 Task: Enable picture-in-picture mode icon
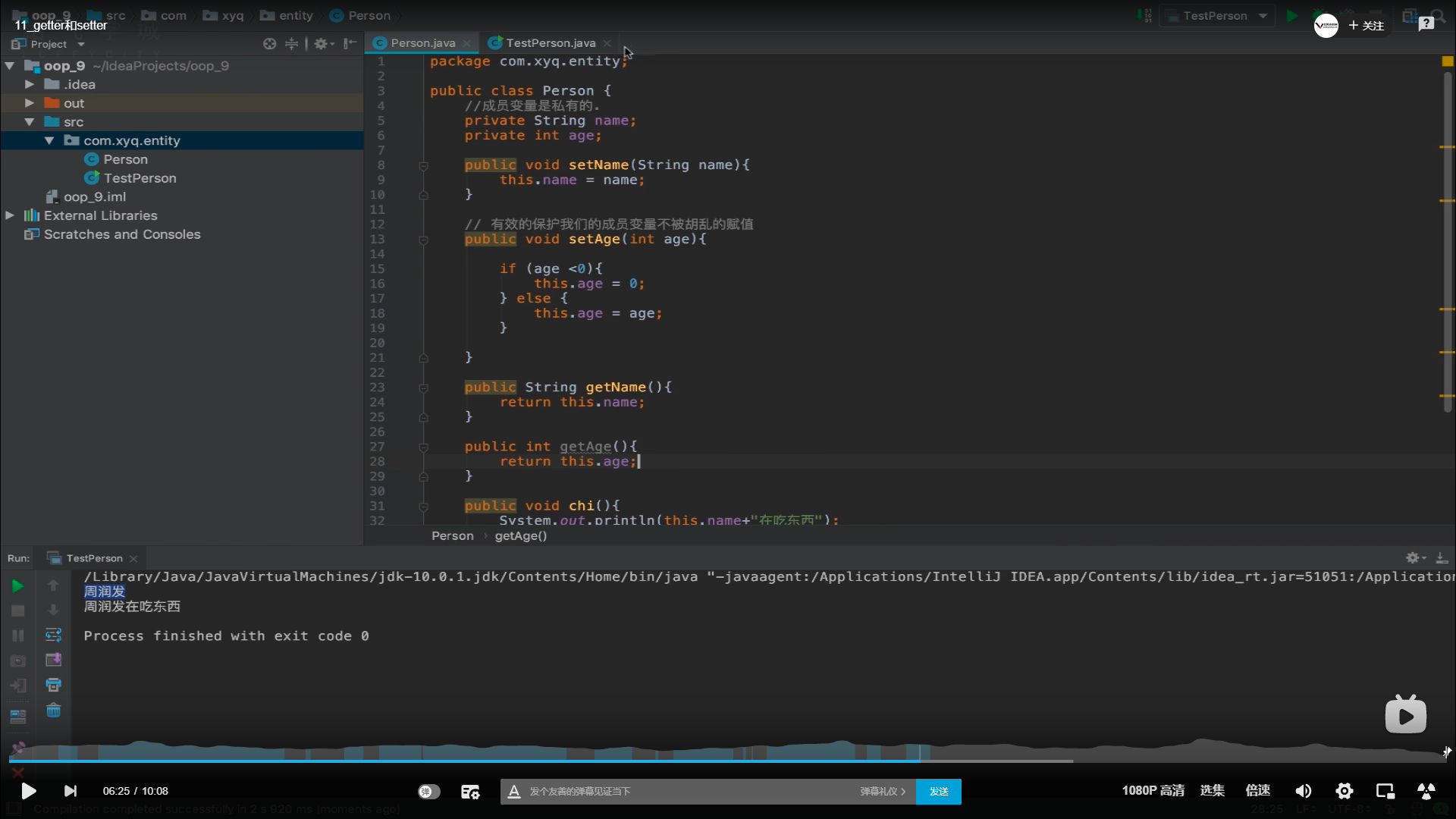pos(1385,791)
